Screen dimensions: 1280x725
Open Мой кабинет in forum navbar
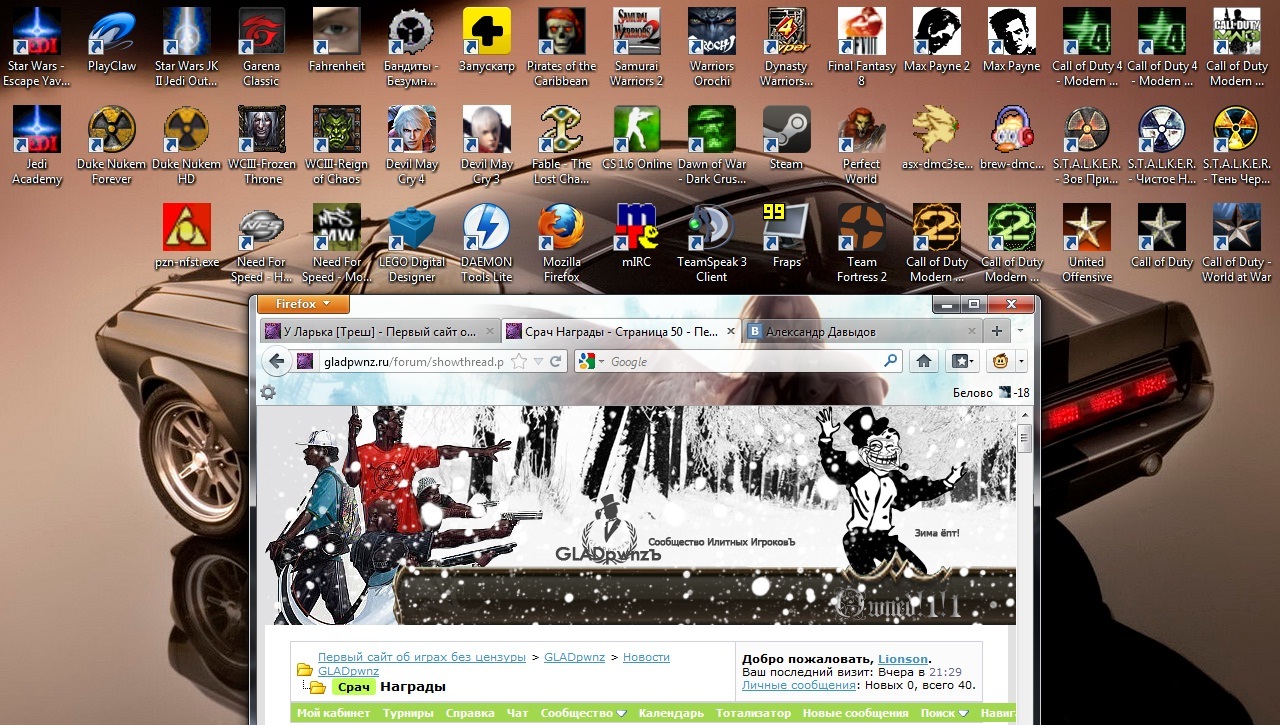coord(333,713)
